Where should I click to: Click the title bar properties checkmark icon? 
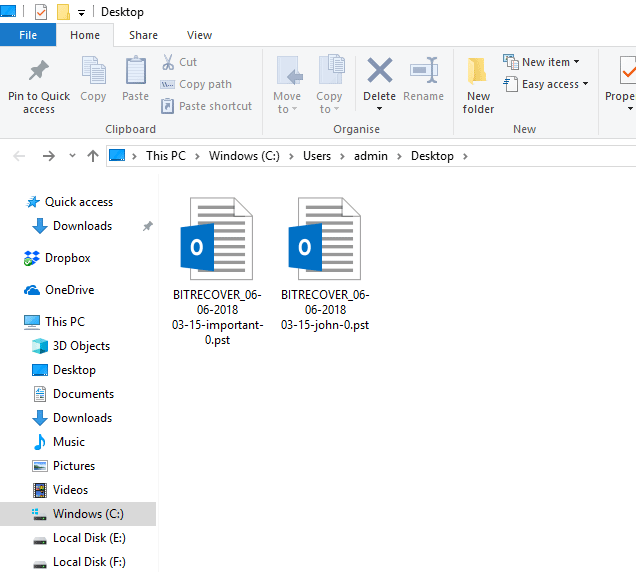click(x=41, y=12)
